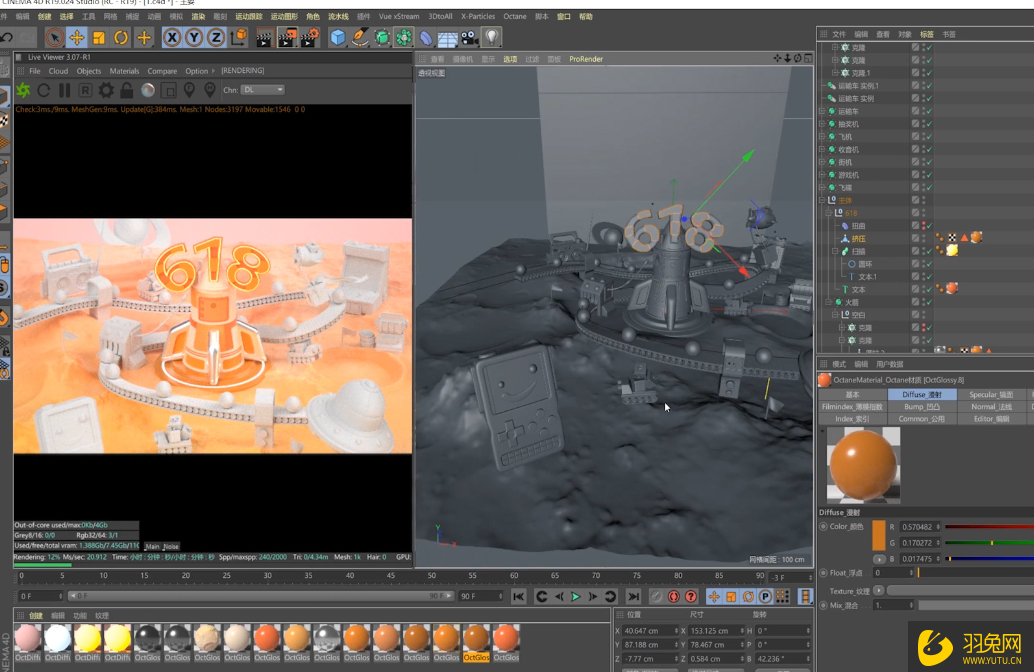
Task: Open Live Viewer settings gear
Action: pos(106,91)
